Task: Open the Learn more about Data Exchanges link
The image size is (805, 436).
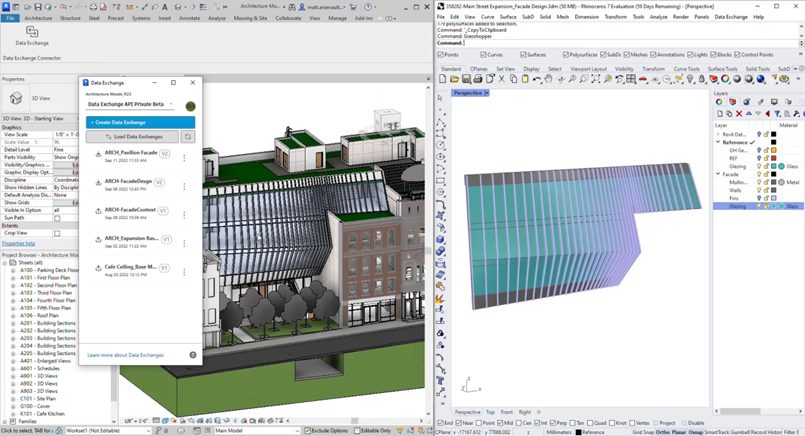Action: tap(125, 355)
